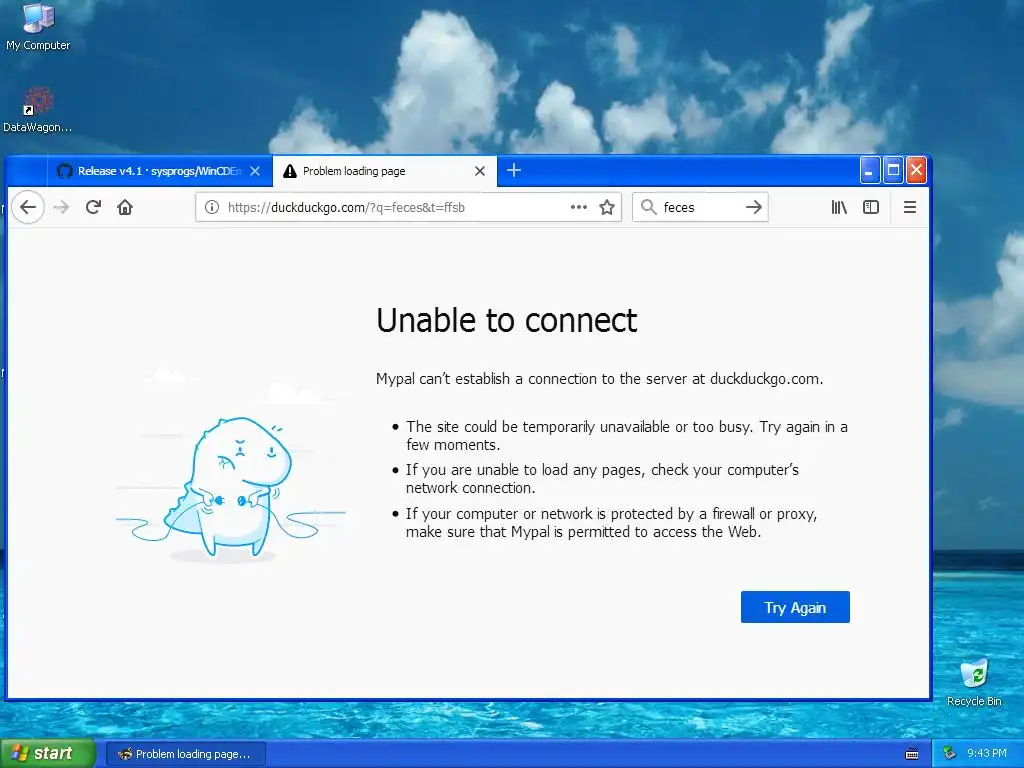1024x768 pixels.
Task: Click Problem loading page taskbar button
Action: pos(186,754)
